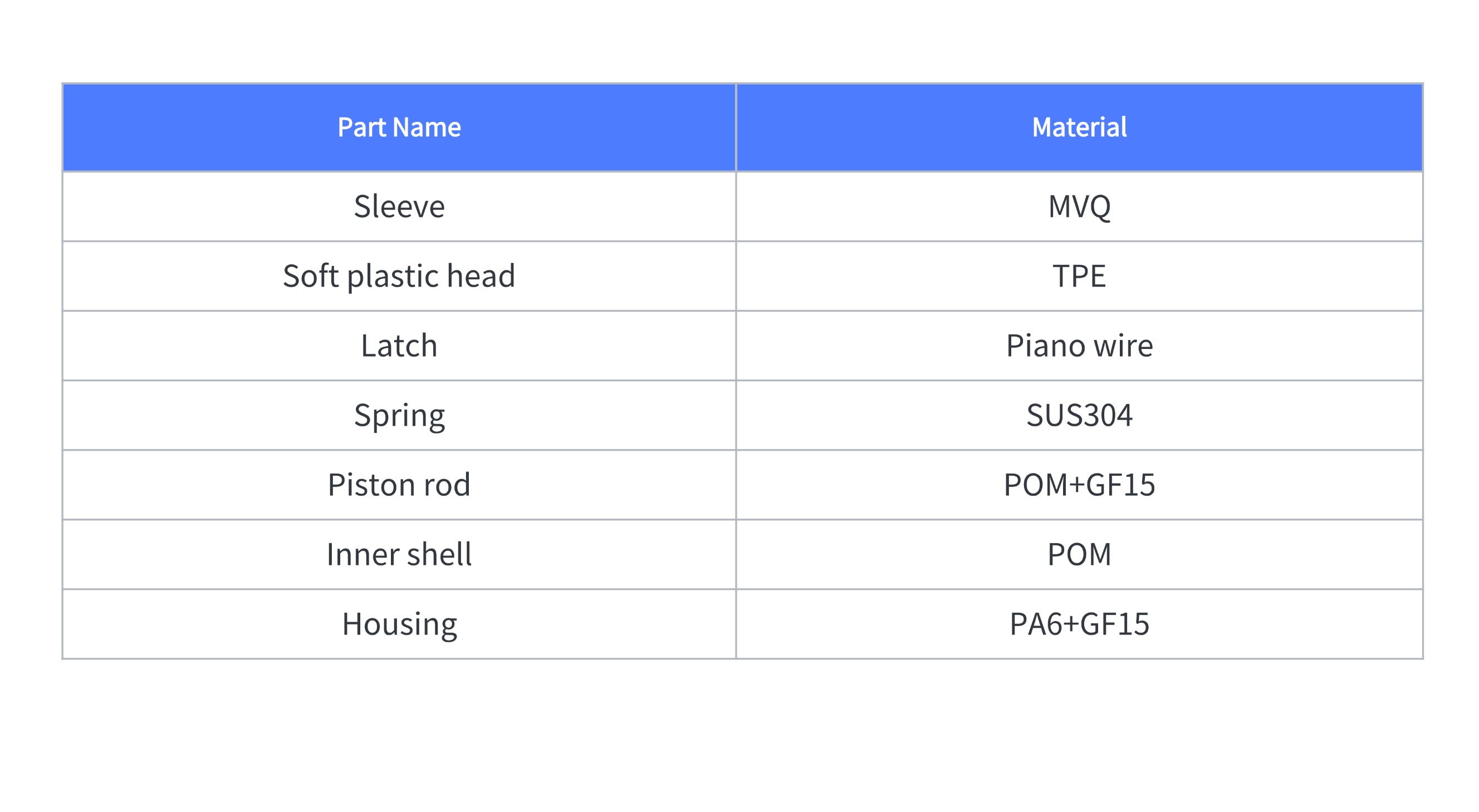Click the Inner shell cell
1479x812 pixels.
click(x=399, y=554)
